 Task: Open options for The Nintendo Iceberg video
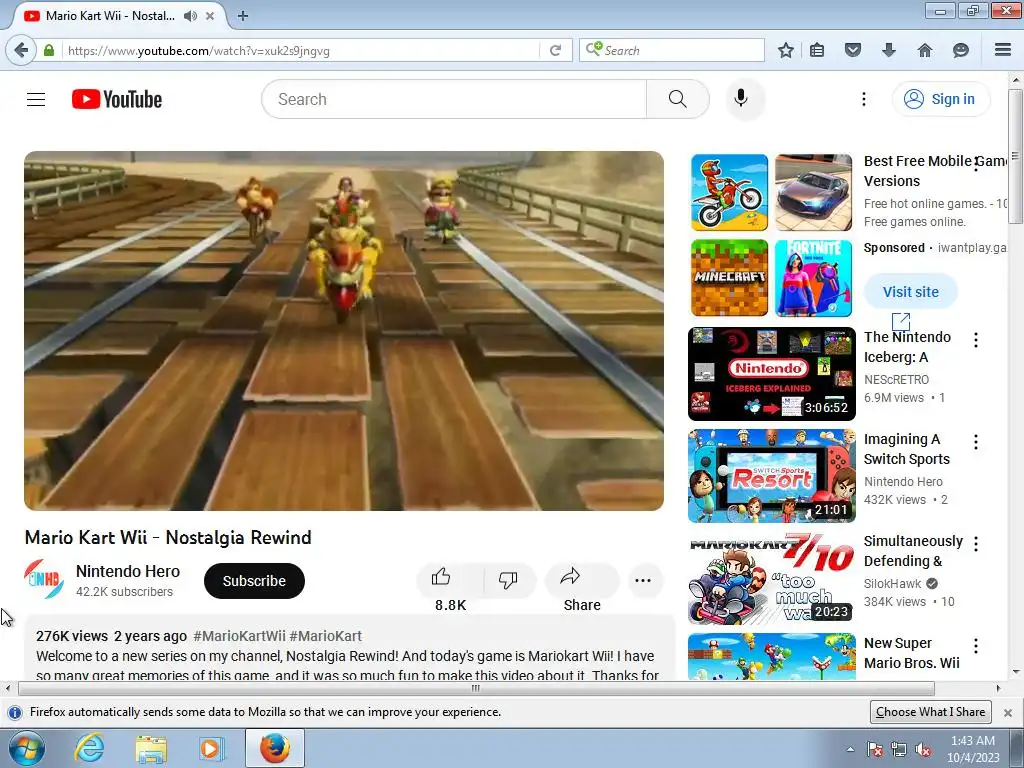click(x=976, y=340)
